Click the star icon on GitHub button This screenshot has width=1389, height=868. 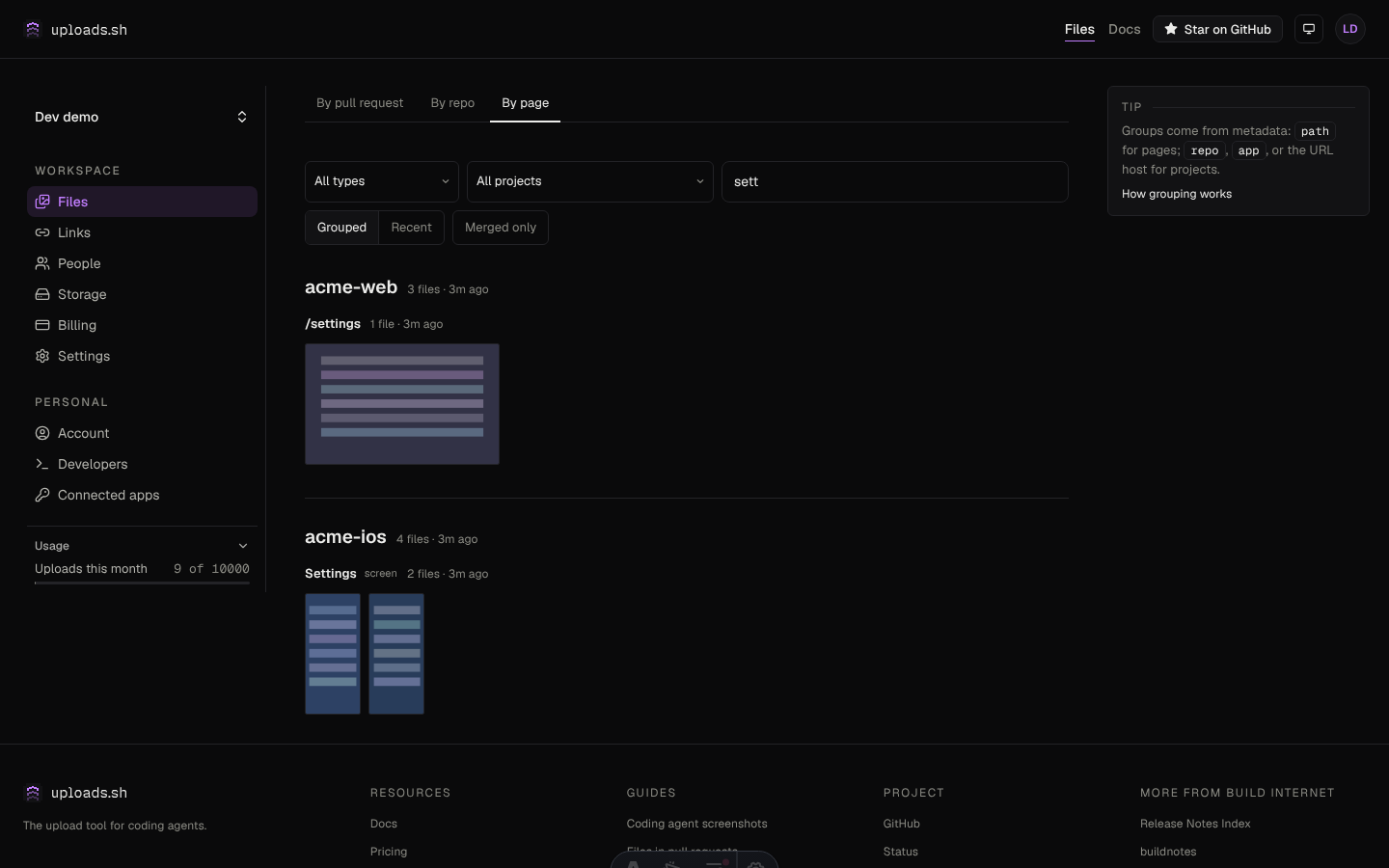pyautogui.click(x=1171, y=29)
